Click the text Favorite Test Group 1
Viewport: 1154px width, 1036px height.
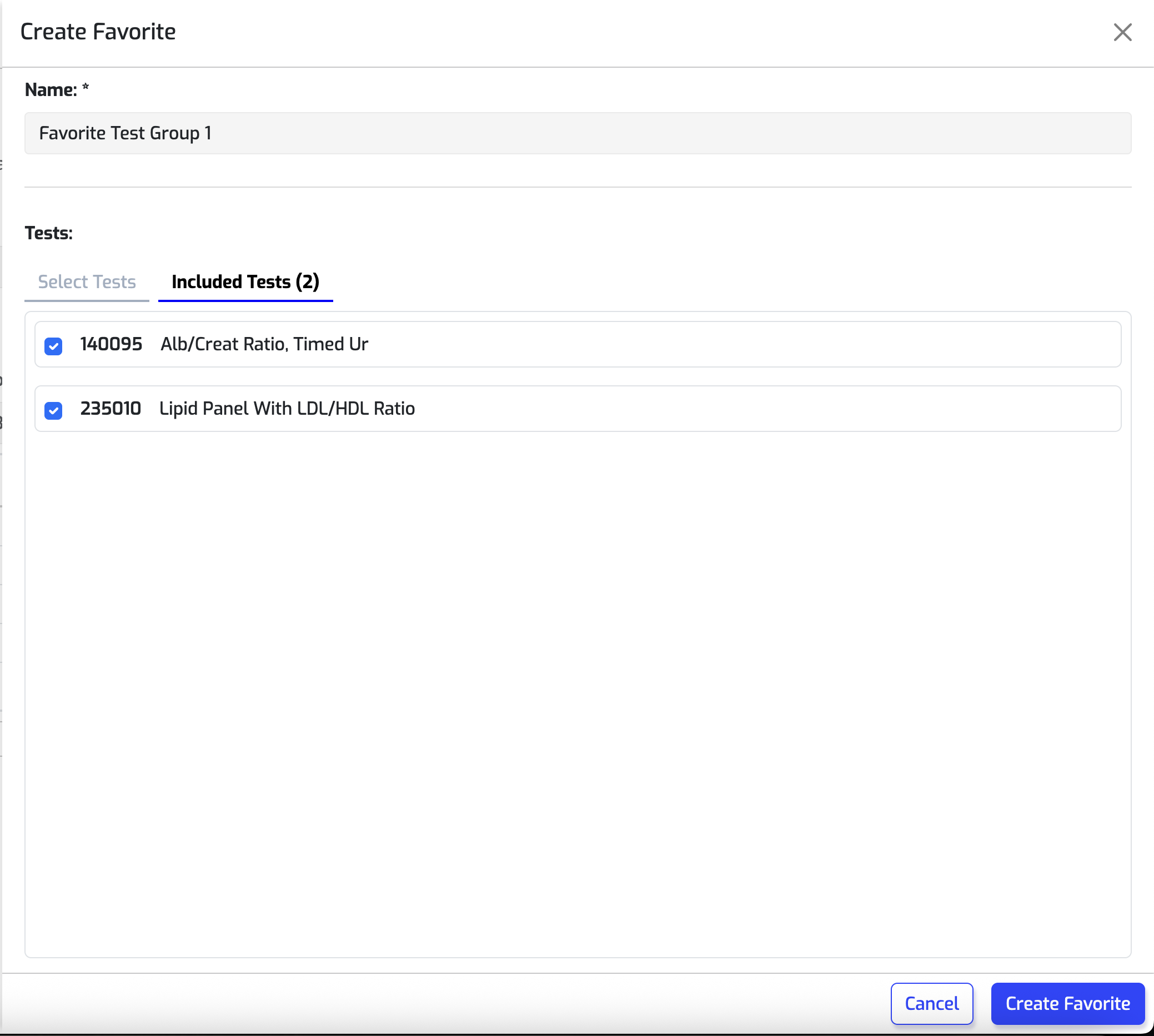click(x=126, y=133)
